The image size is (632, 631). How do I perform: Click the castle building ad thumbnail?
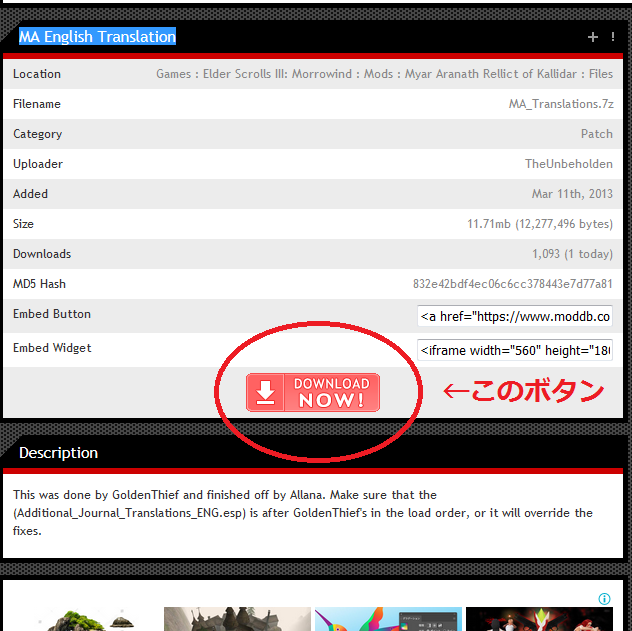pyautogui.click(x=237, y=619)
